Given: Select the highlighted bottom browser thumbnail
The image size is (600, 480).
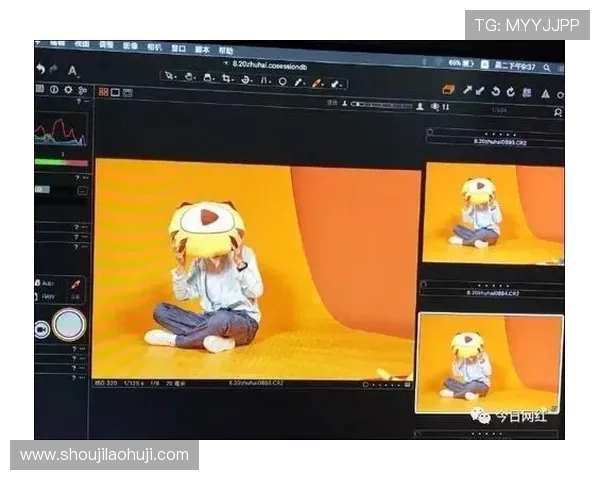Looking at the screenshot, I should (x=489, y=363).
